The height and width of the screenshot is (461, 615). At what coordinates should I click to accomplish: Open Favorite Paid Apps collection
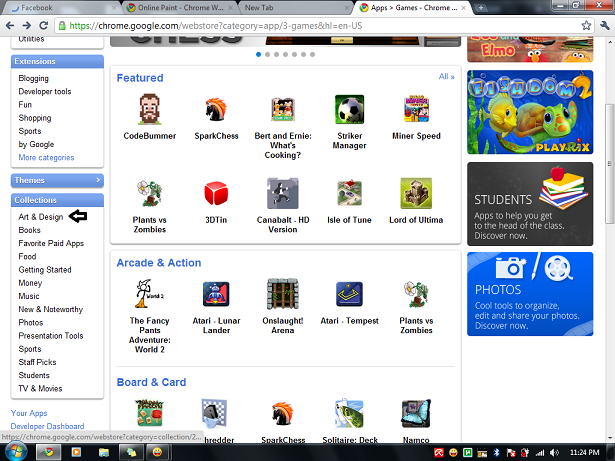point(51,243)
